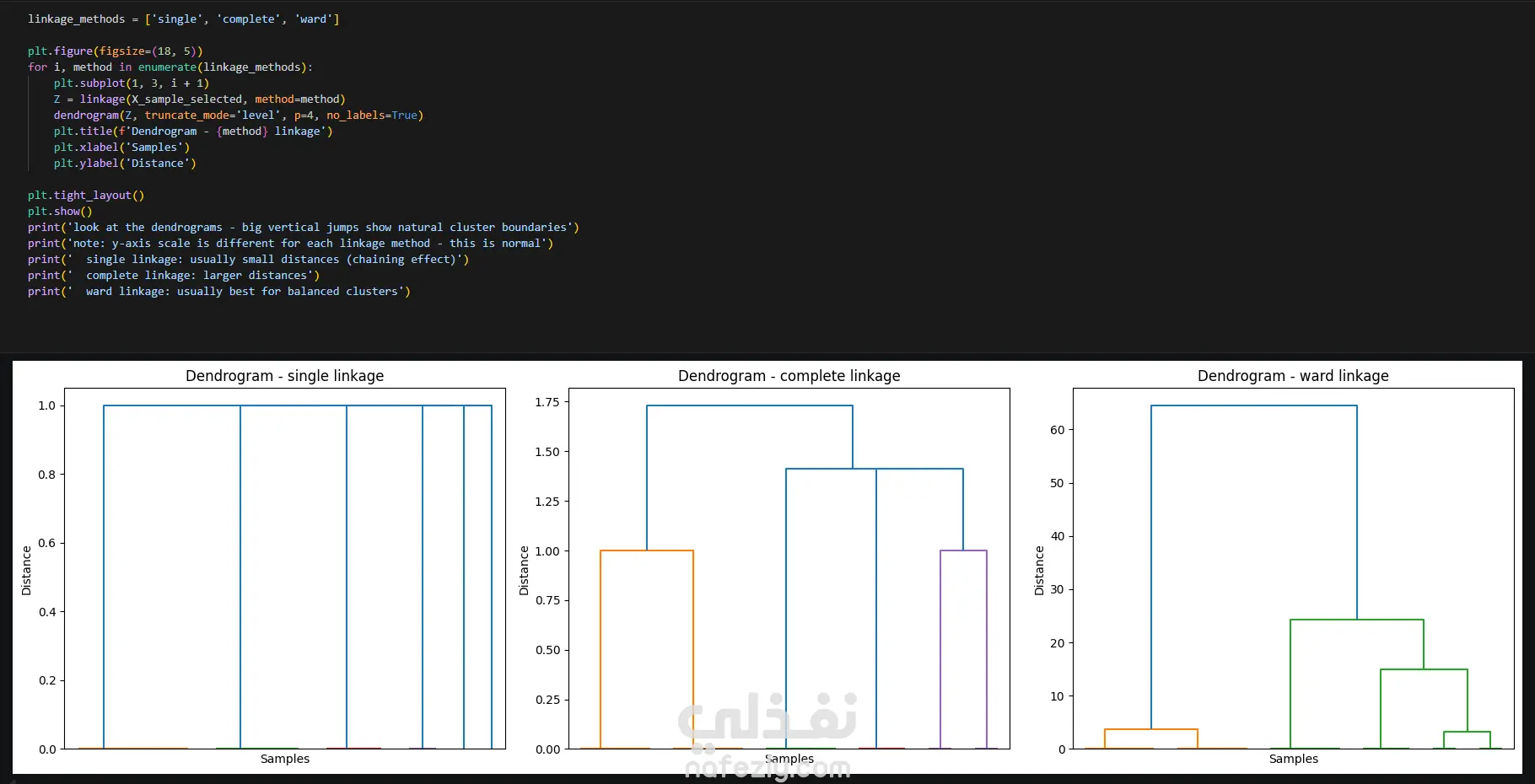Image resolution: width=1535 pixels, height=784 pixels.
Task: Click the '60' tick on ward linkage axis
Action: click(x=1057, y=430)
